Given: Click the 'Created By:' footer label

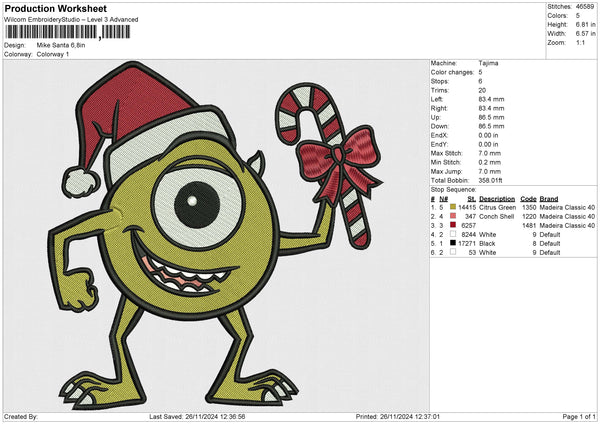Looking at the screenshot, I should click(21, 416).
